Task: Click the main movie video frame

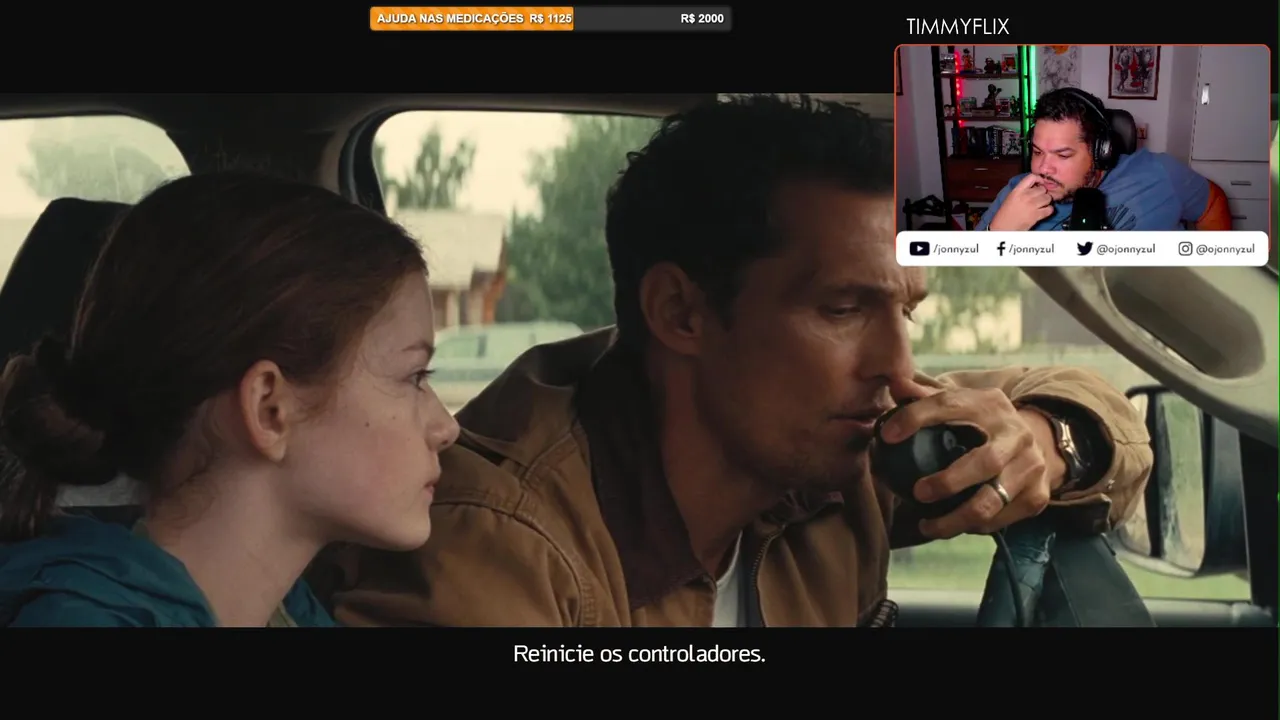Action: (640, 360)
